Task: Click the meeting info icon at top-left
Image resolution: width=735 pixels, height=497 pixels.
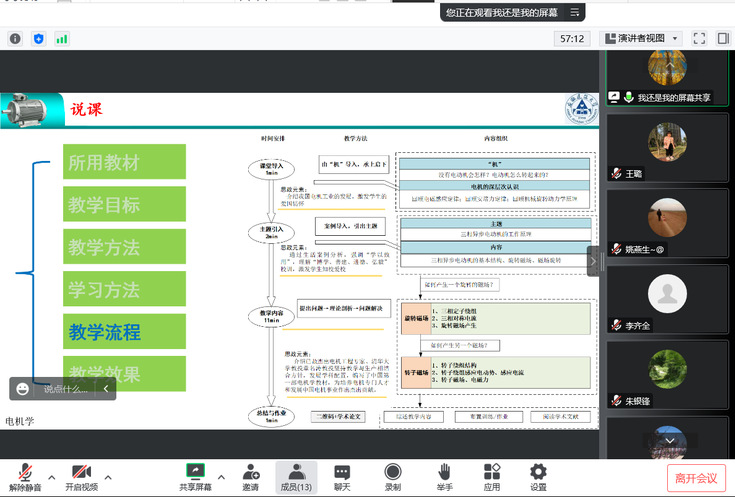Action: pyautogui.click(x=15, y=38)
